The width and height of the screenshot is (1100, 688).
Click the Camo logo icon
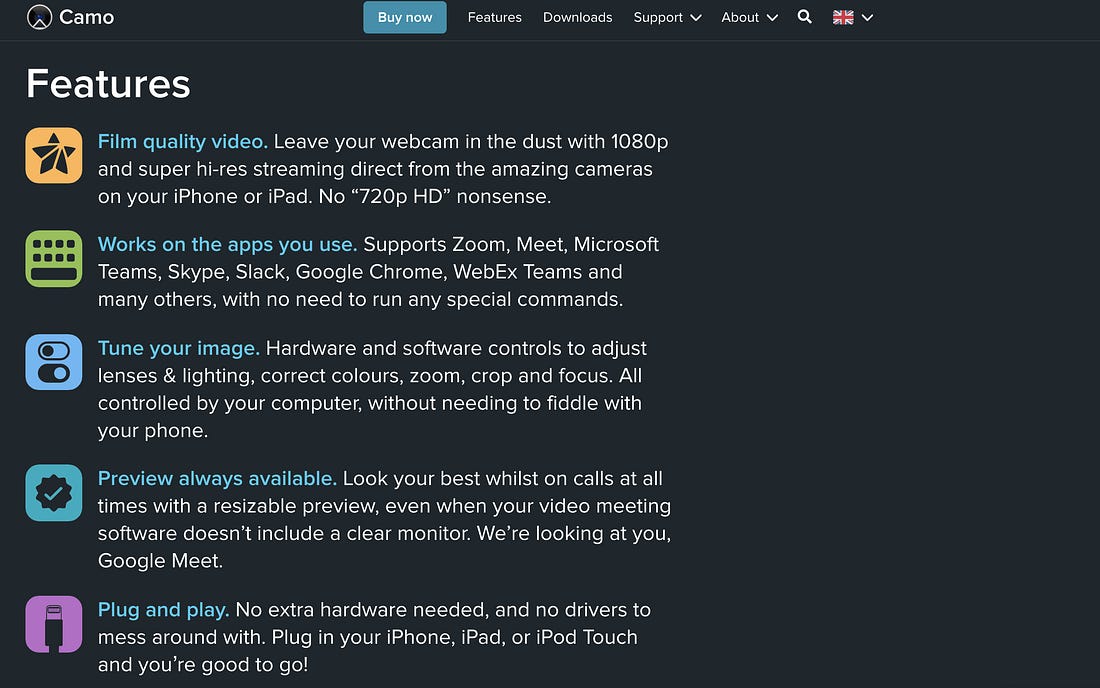tap(39, 17)
